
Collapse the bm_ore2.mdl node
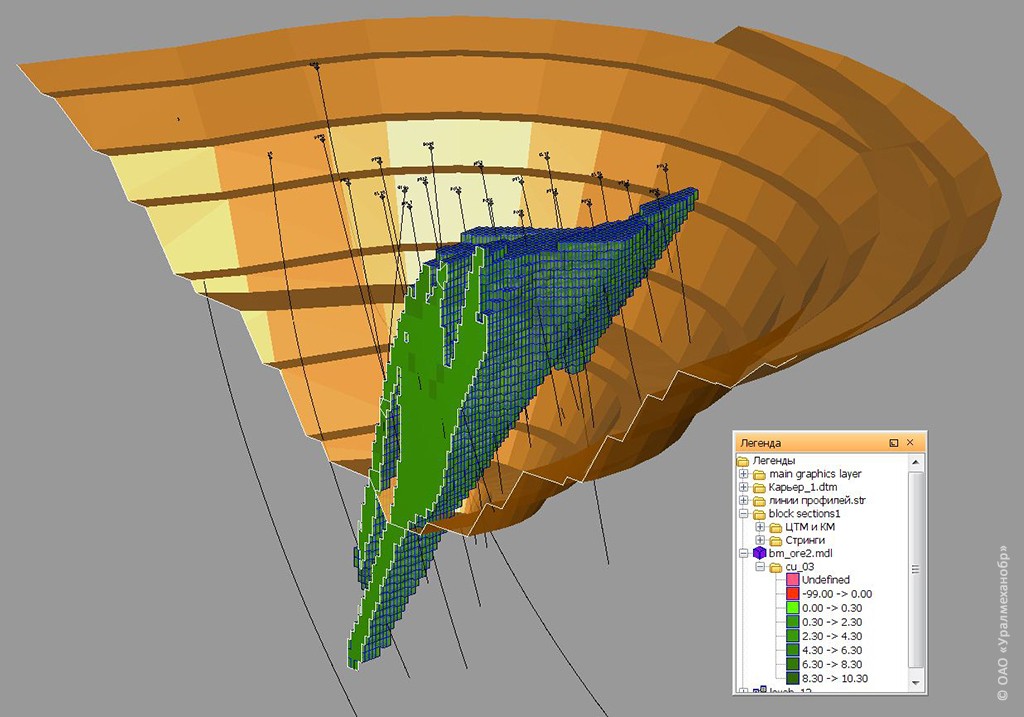click(x=744, y=553)
